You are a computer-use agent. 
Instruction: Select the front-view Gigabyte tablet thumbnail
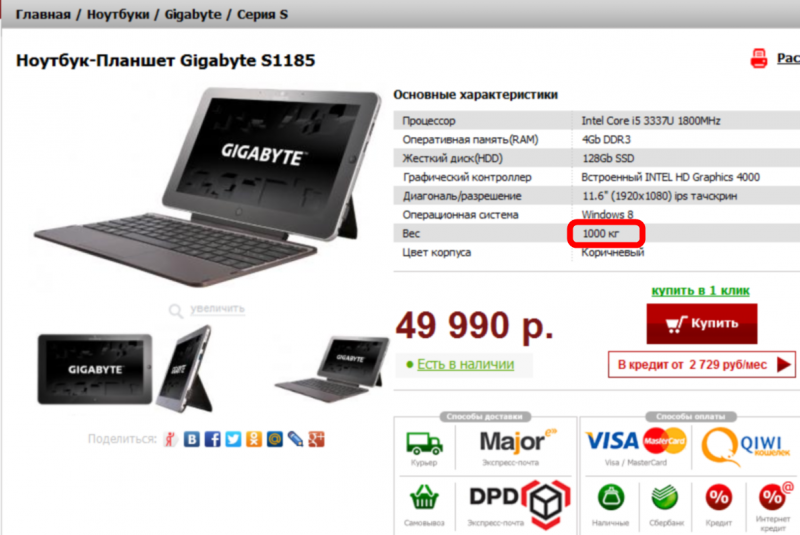coord(95,369)
